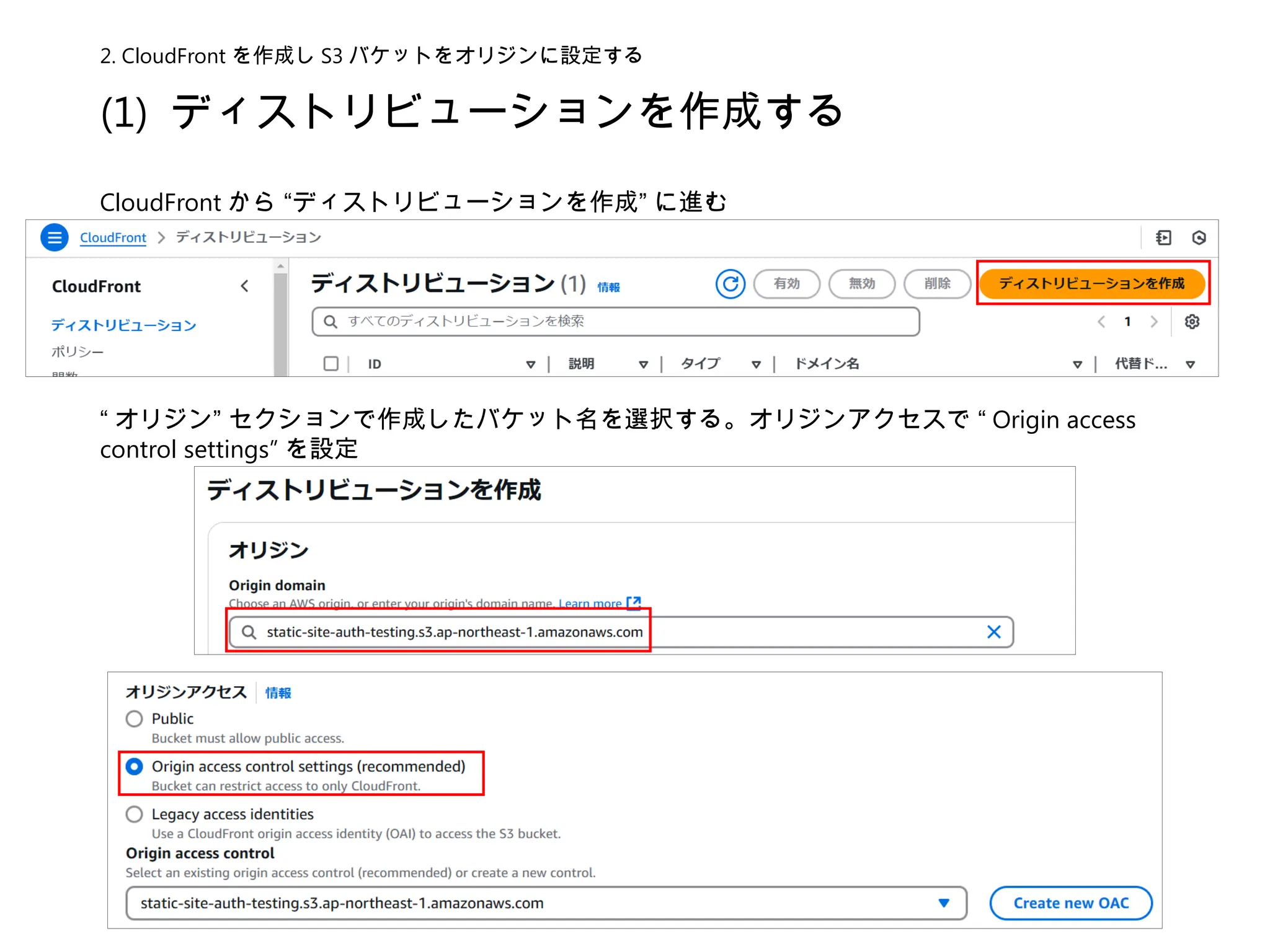The height and width of the screenshot is (952, 1270).
Task: Click the hexagon clock icon in the top bar
Action: click(1199, 237)
